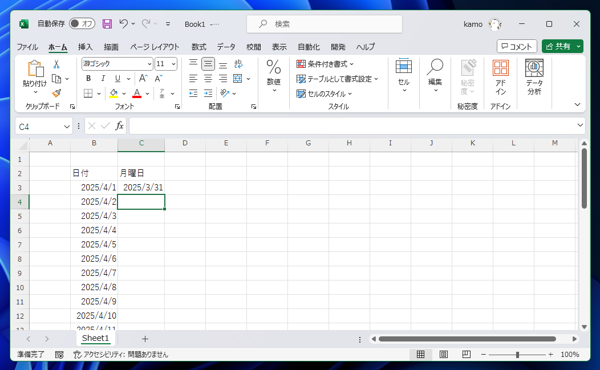Click the Borders icon
Image resolution: width=600 pixels, height=370 pixels.
pyautogui.click(x=88, y=93)
